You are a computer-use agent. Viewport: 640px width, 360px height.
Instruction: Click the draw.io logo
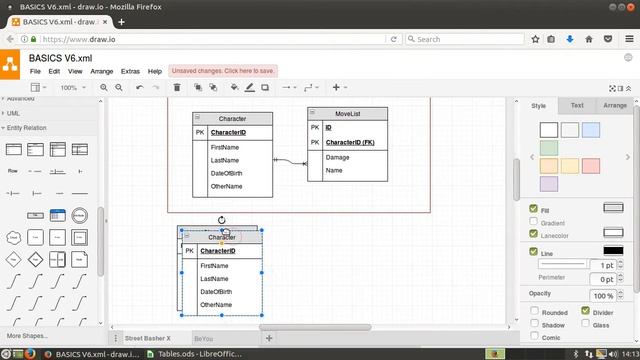pos(10,64)
